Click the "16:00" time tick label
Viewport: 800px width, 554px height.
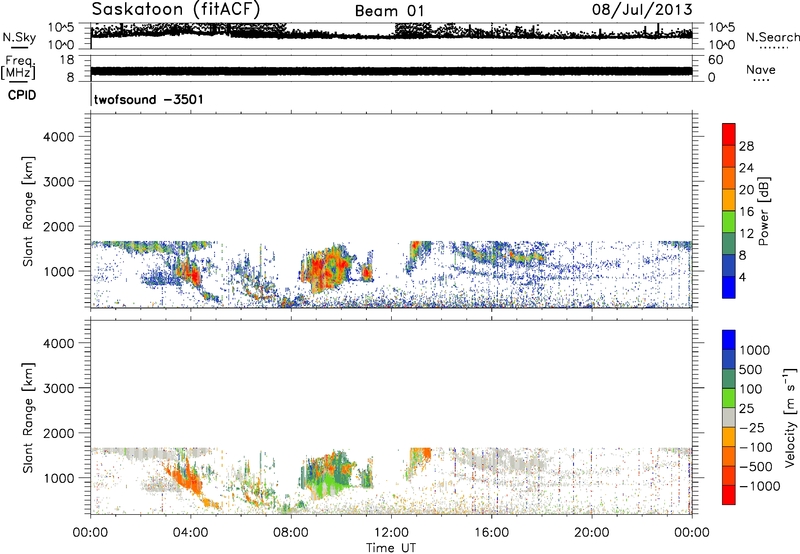tap(491, 533)
